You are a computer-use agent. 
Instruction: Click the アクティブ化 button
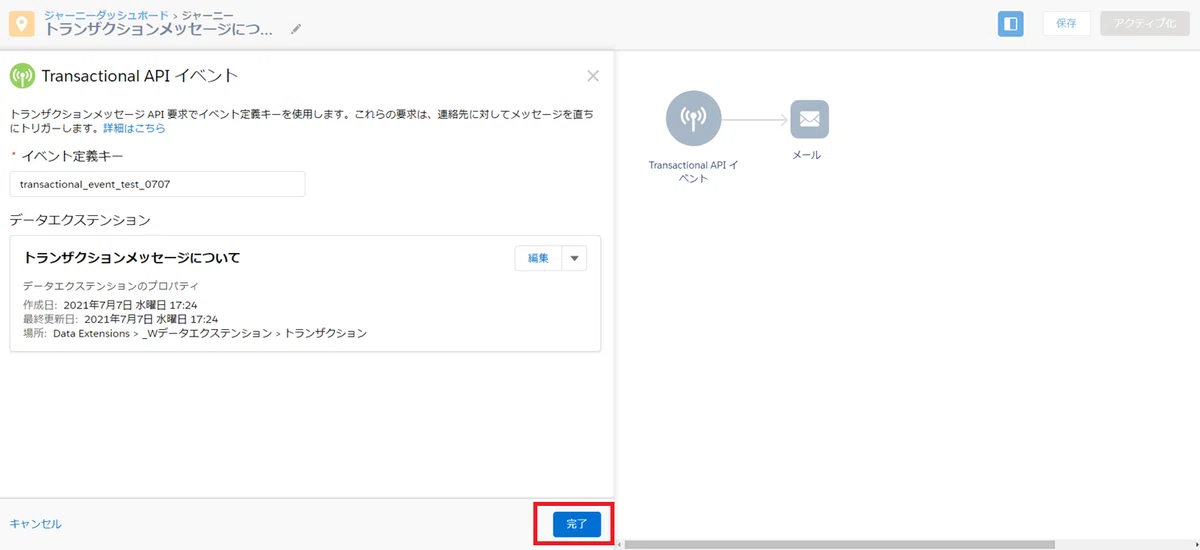1145,23
